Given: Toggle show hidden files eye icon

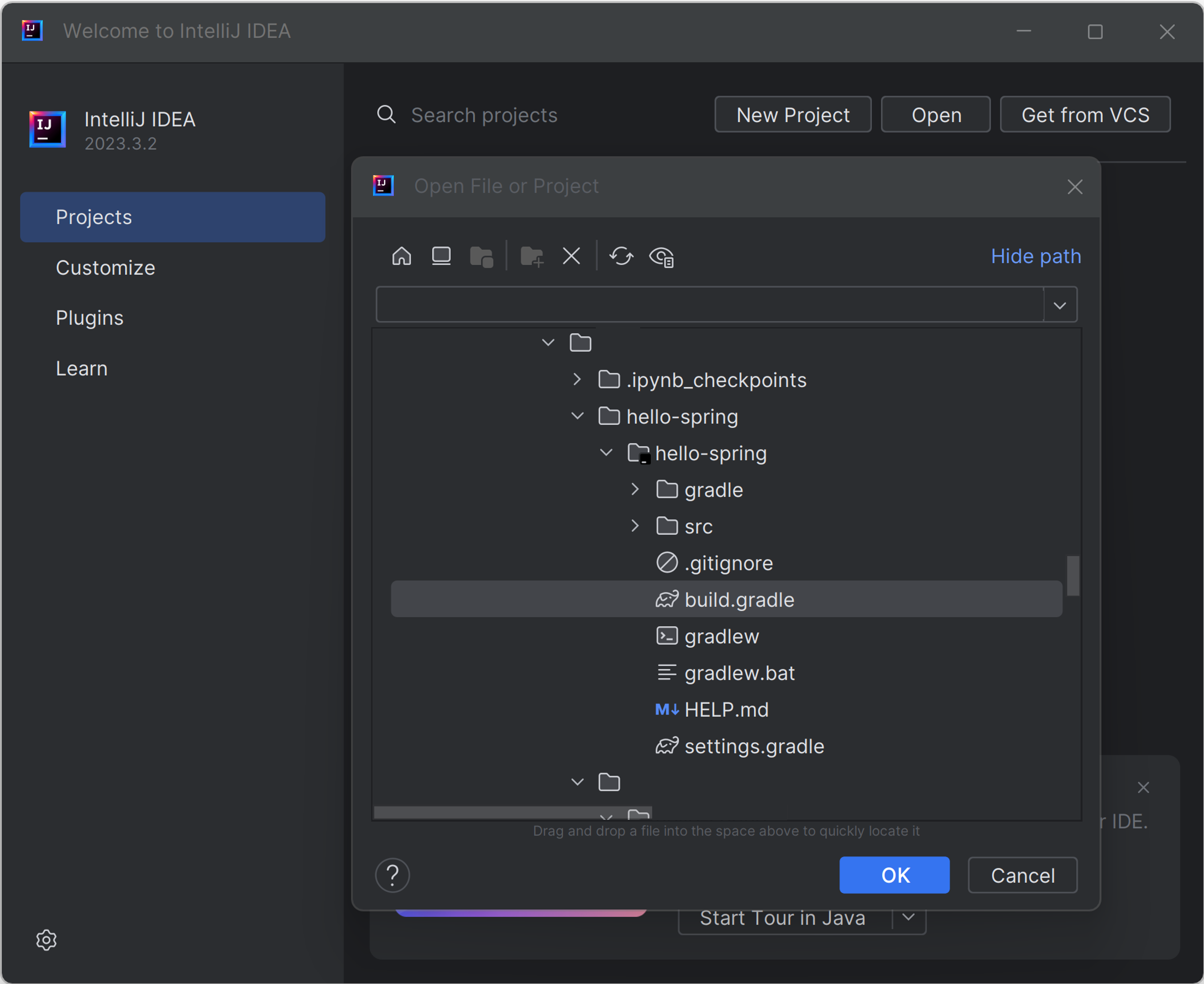Looking at the screenshot, I should (661, 257).
